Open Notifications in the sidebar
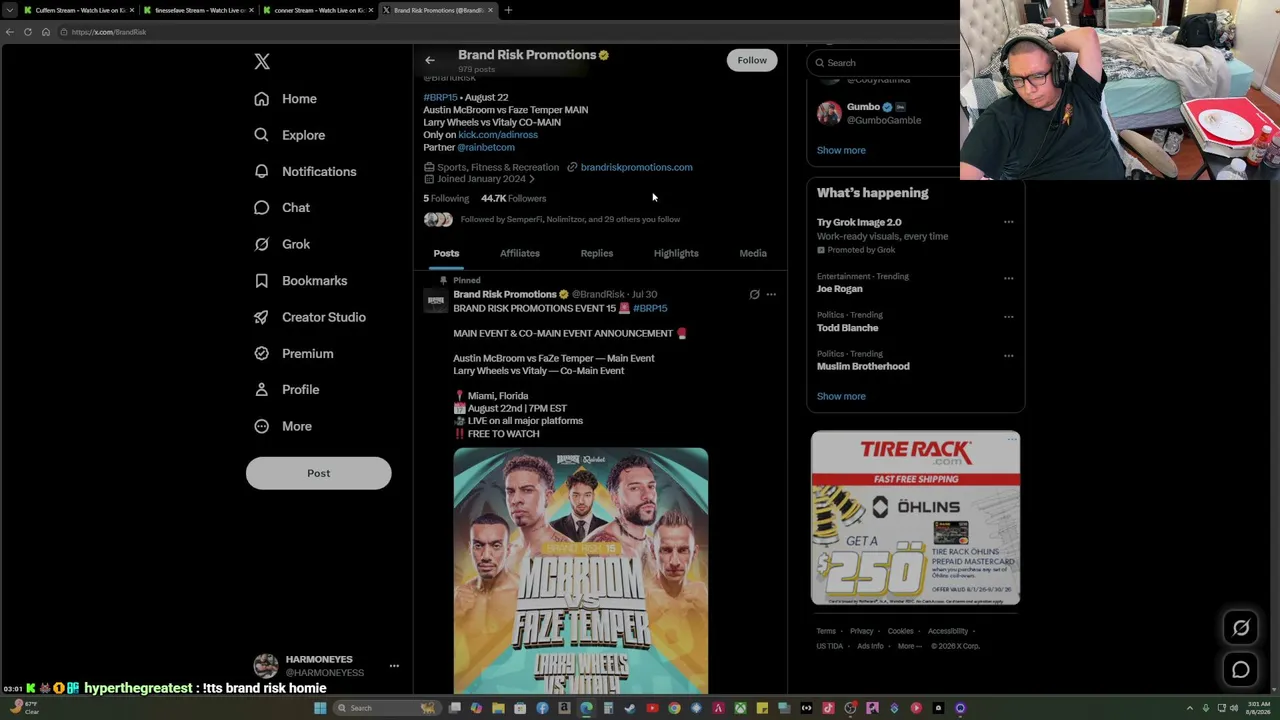1280x720 pixels. tap(305, 171)
